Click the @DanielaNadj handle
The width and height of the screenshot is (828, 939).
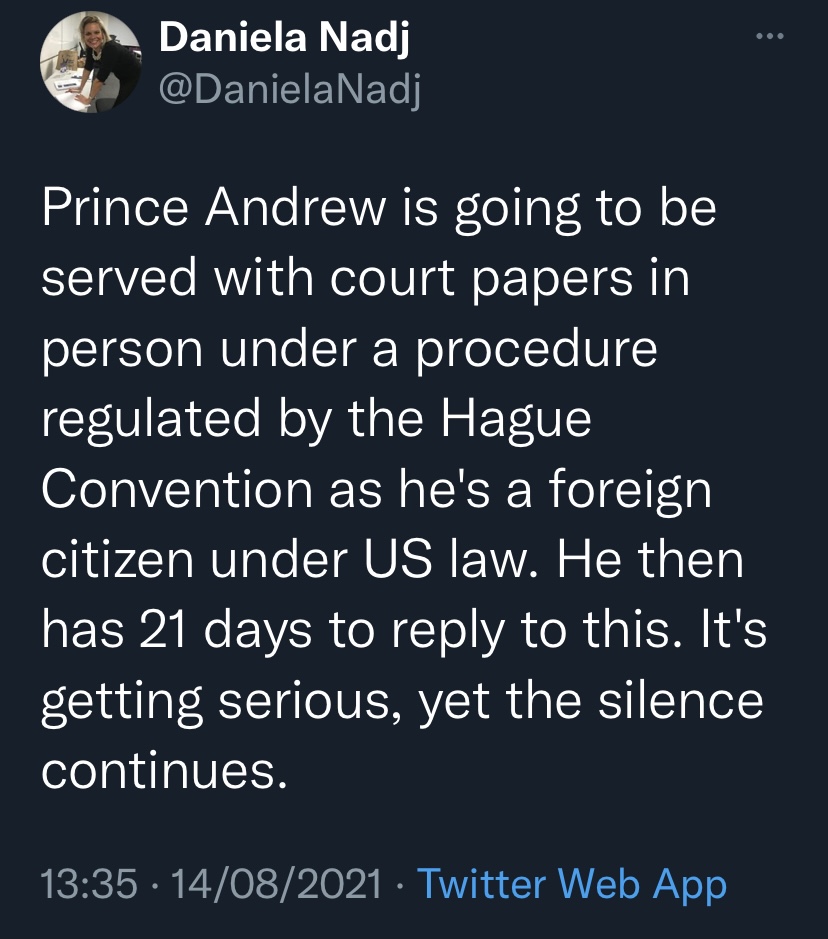coord(290,90)
